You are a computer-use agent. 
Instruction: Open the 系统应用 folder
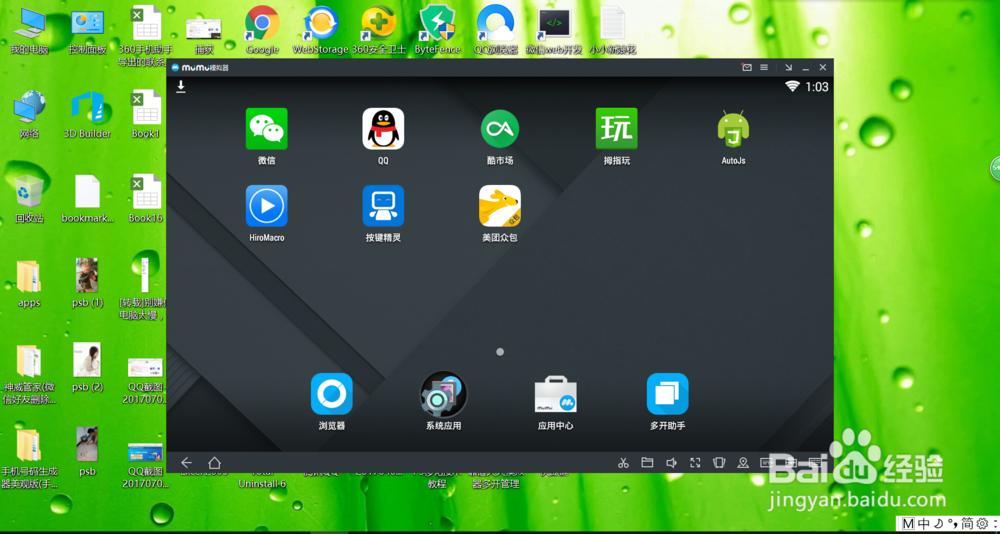click(x=443, y=394)
